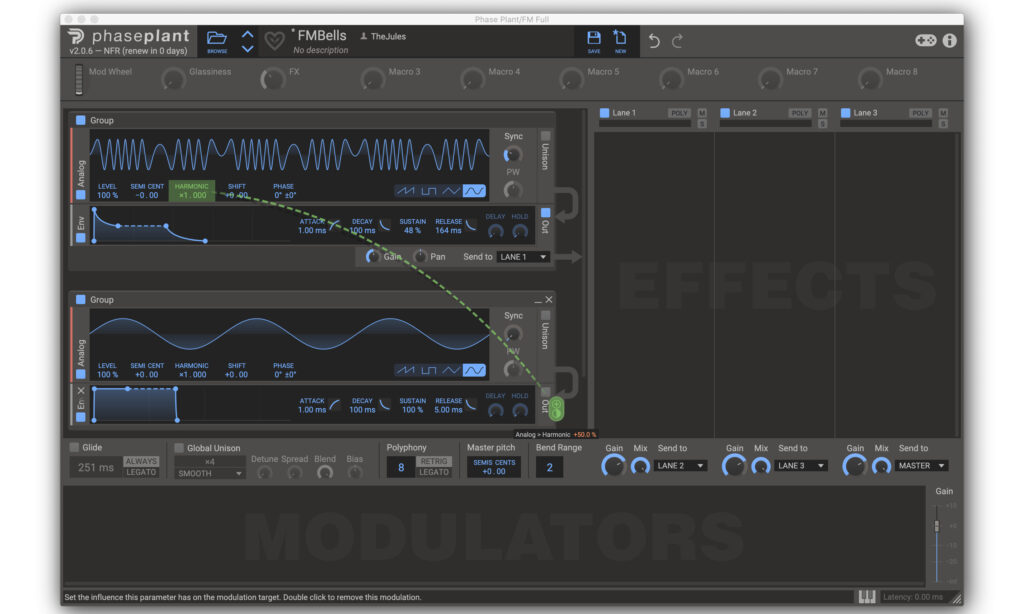The image size is (1024, 614).
Task: Select square waveform in the second oscillator
Action: pos(428,370)
